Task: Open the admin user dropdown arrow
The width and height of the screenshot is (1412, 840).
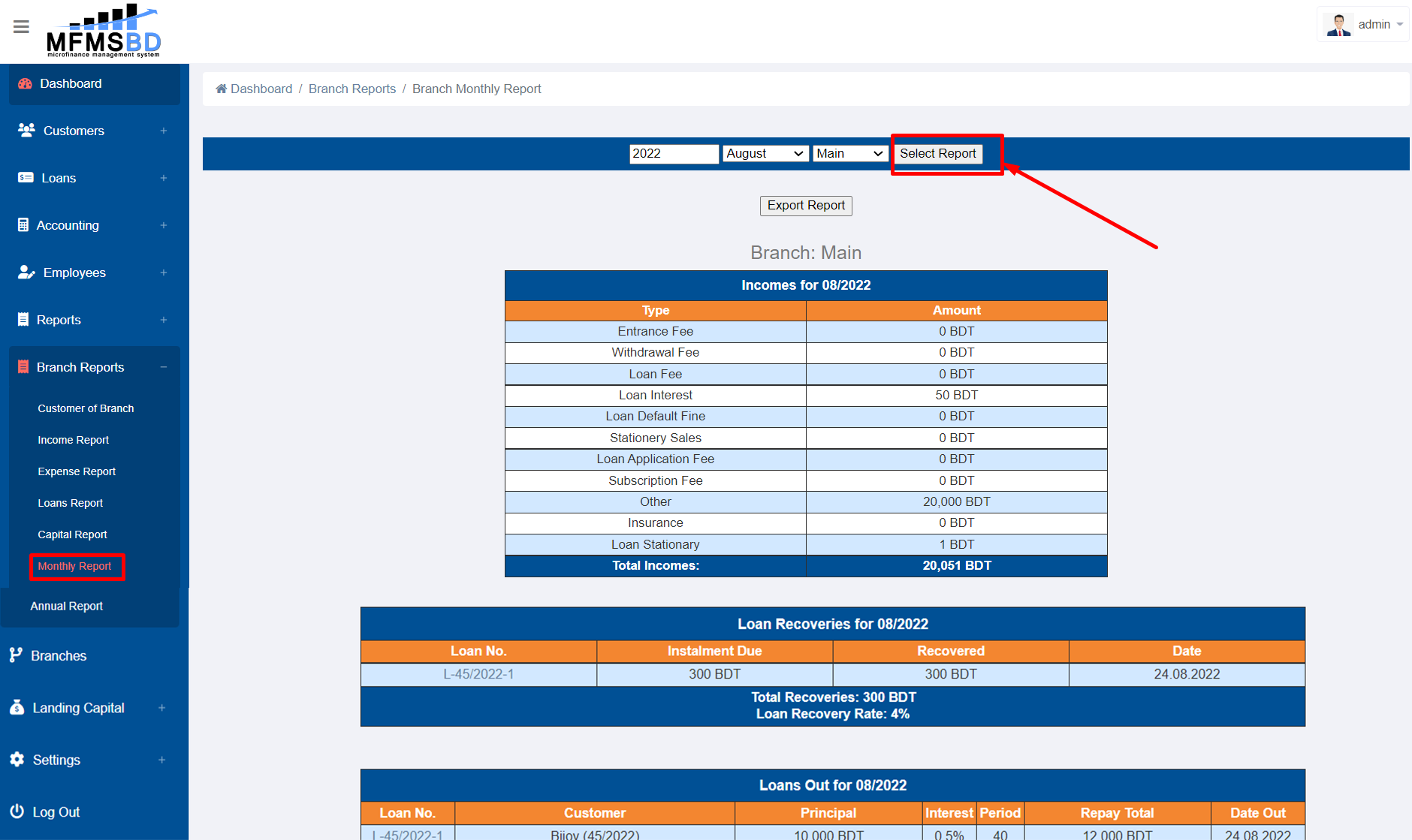Action: 1400,25
